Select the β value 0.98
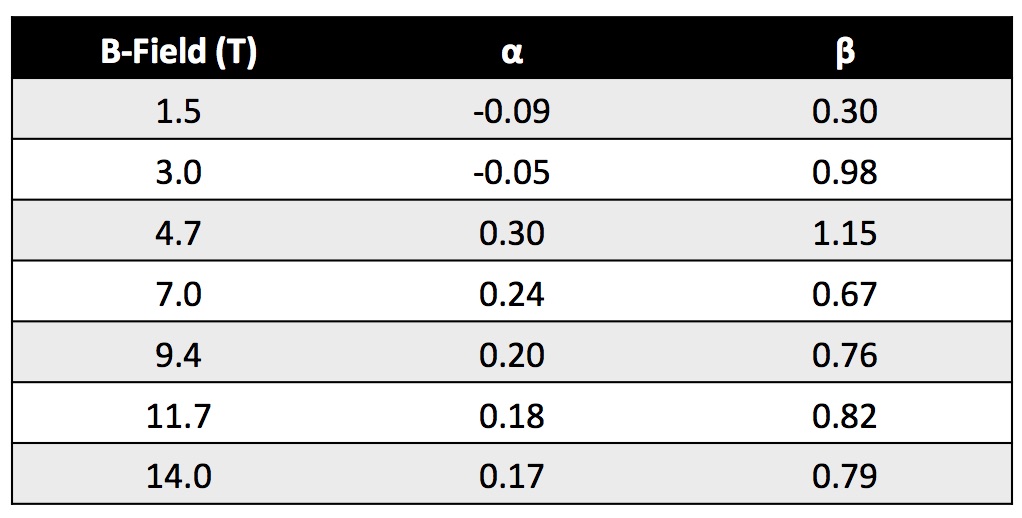1022x518 pixels. tap(844, 172)
